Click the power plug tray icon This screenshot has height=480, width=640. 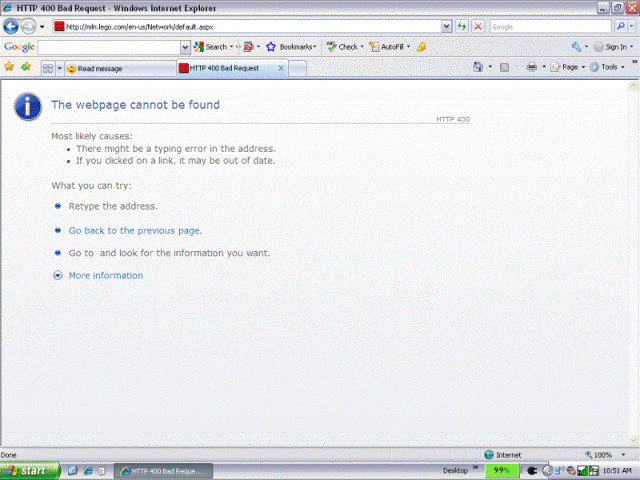click(x=532, y=471)
